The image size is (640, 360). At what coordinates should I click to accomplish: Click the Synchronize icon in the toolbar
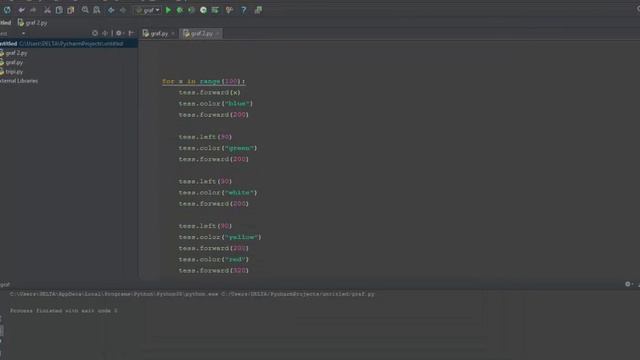[7, 10]
